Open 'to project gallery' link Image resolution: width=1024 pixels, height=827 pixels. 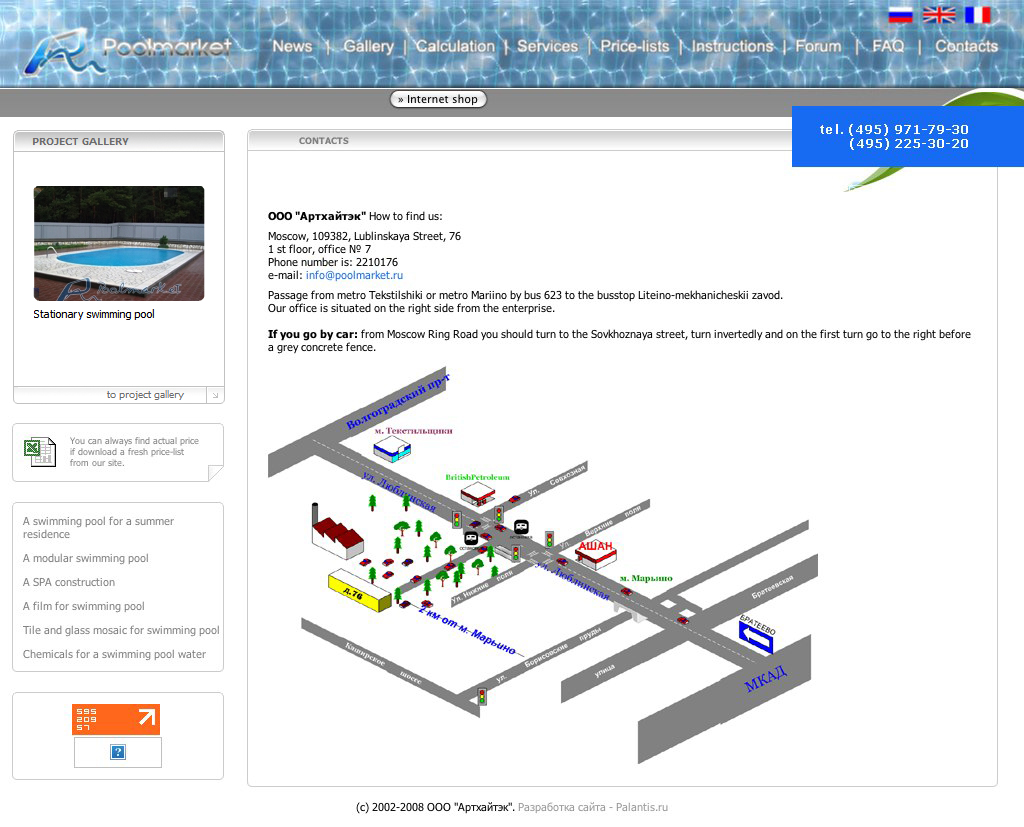[x=145, y=395]
